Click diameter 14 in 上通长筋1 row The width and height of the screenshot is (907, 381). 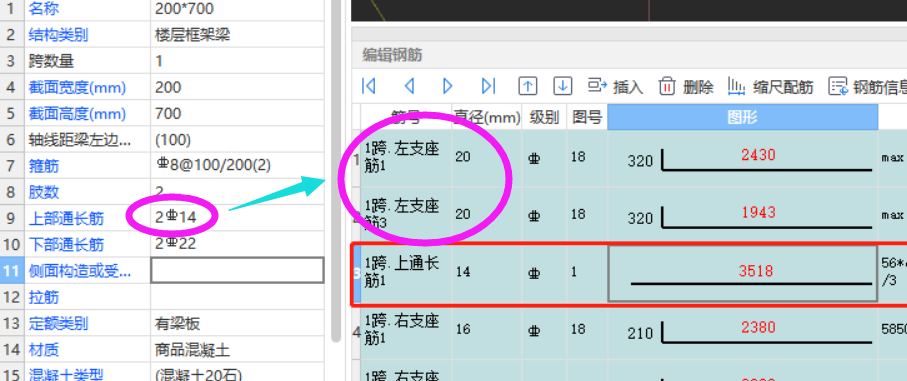463,271
